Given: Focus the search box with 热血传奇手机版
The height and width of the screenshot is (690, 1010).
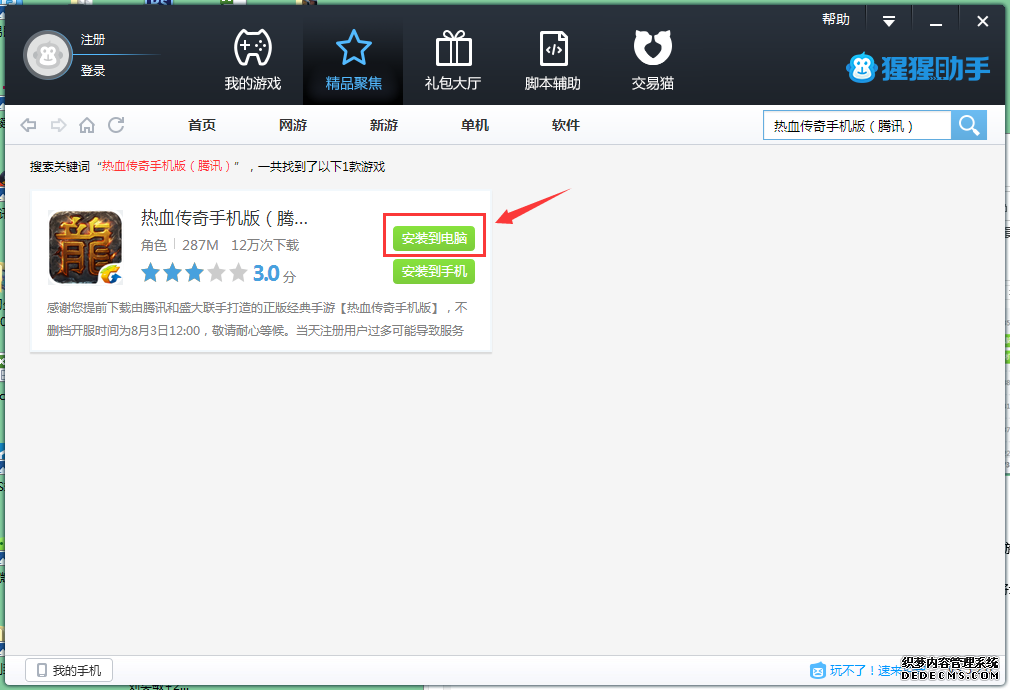Looking at the screenshot, I should tap(857, 125).
